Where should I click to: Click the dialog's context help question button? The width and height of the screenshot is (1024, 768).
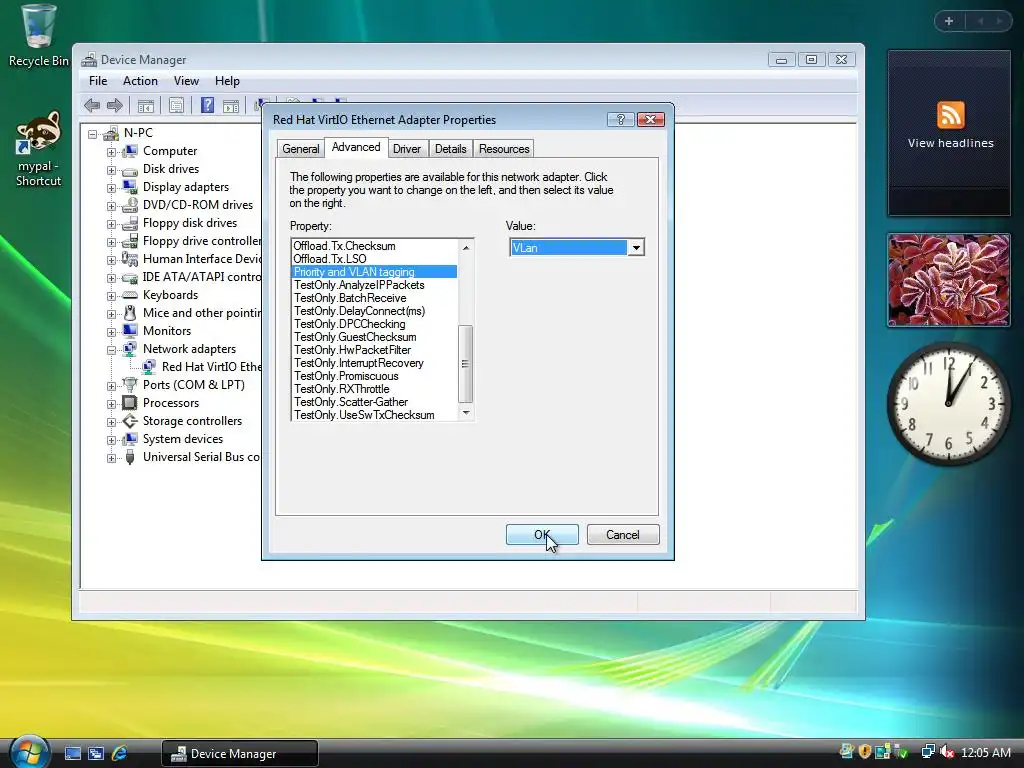(620, 120)
